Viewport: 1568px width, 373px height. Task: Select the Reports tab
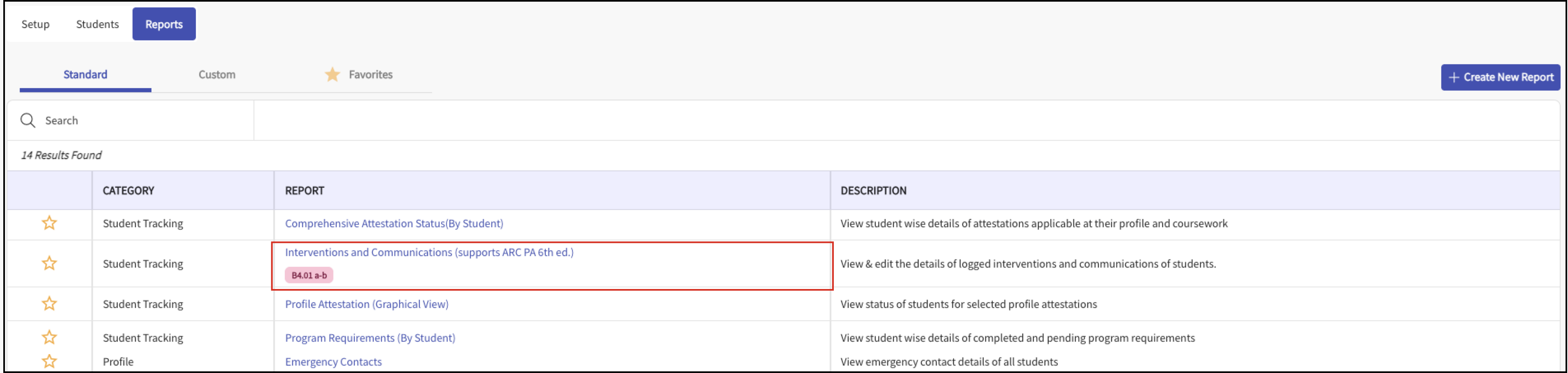164,24
